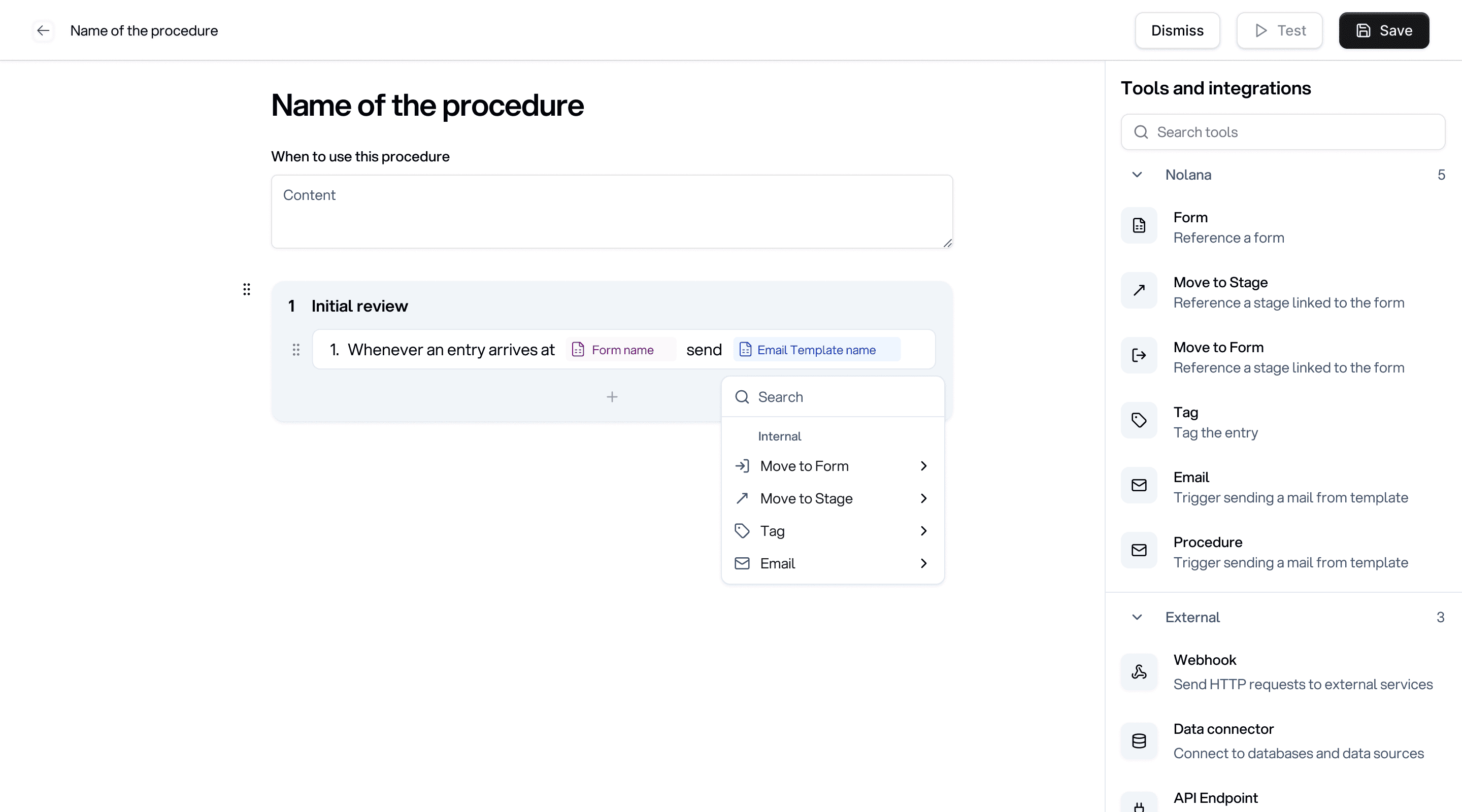Click the Email Template name chip
Viewport: 1462px width, 812px height.
tap(816, 350)
